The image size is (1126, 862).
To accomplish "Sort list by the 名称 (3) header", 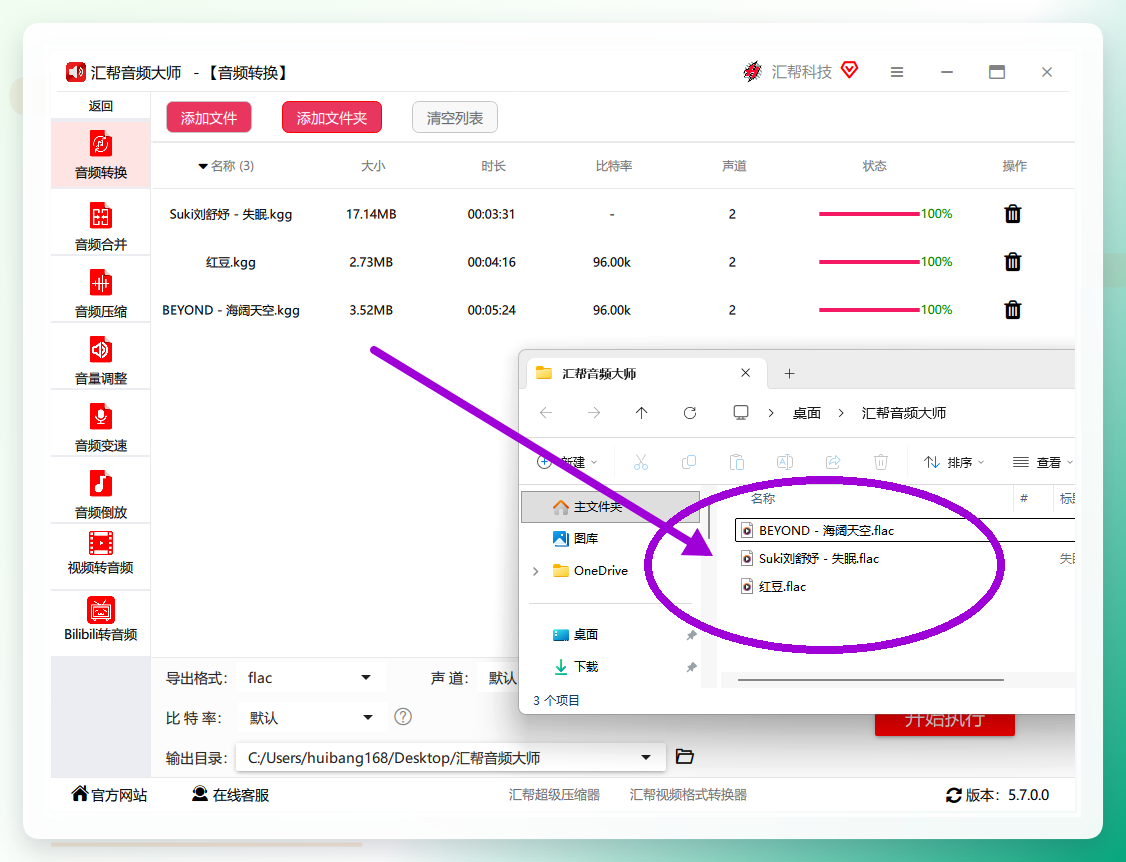I will (226, 166).
